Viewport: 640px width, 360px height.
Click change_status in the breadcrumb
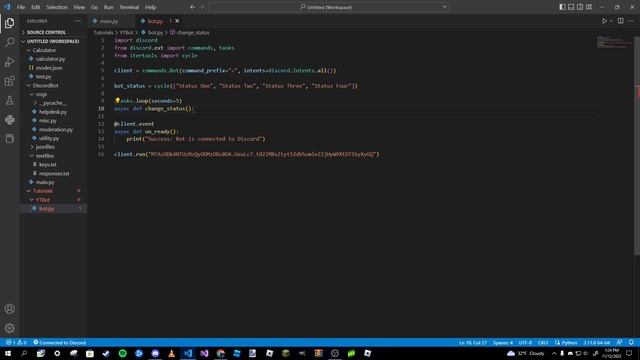click(193, 32)
